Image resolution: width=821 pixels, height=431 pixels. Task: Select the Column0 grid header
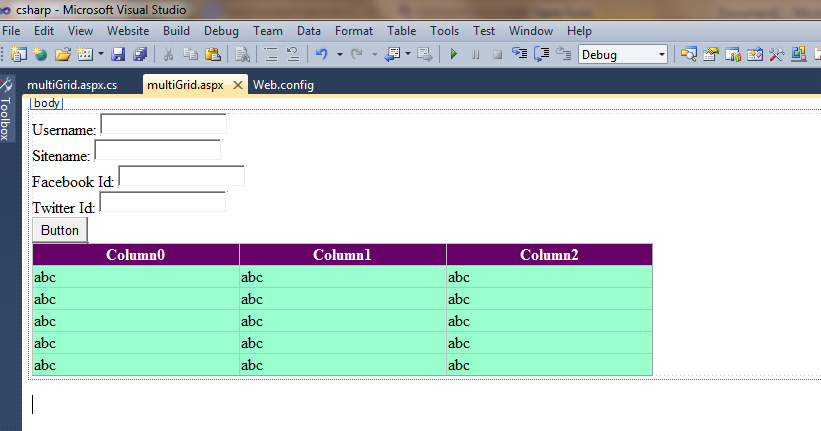coord(136,255)
